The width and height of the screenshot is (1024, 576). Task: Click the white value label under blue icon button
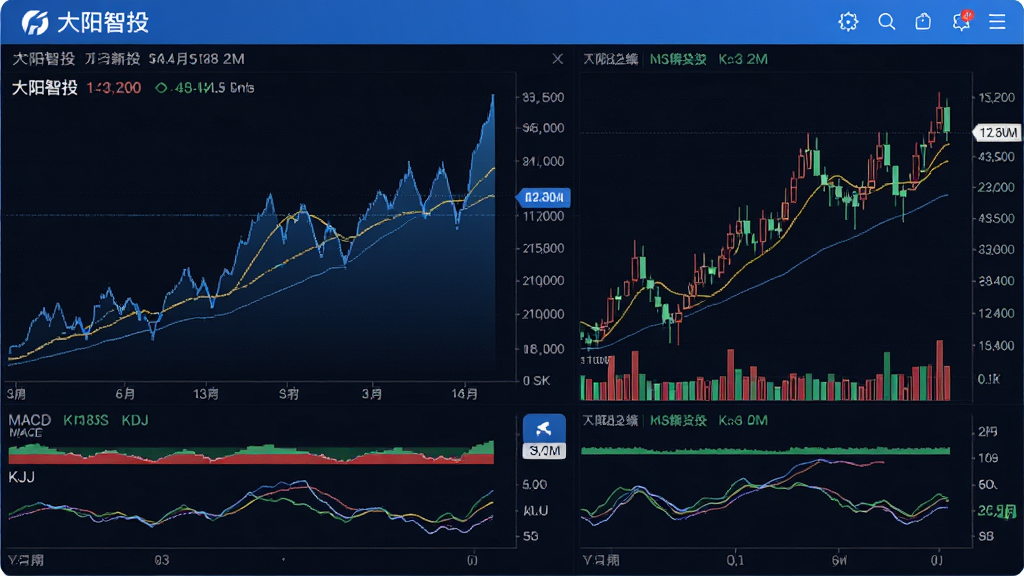click(x=544, y=451)
